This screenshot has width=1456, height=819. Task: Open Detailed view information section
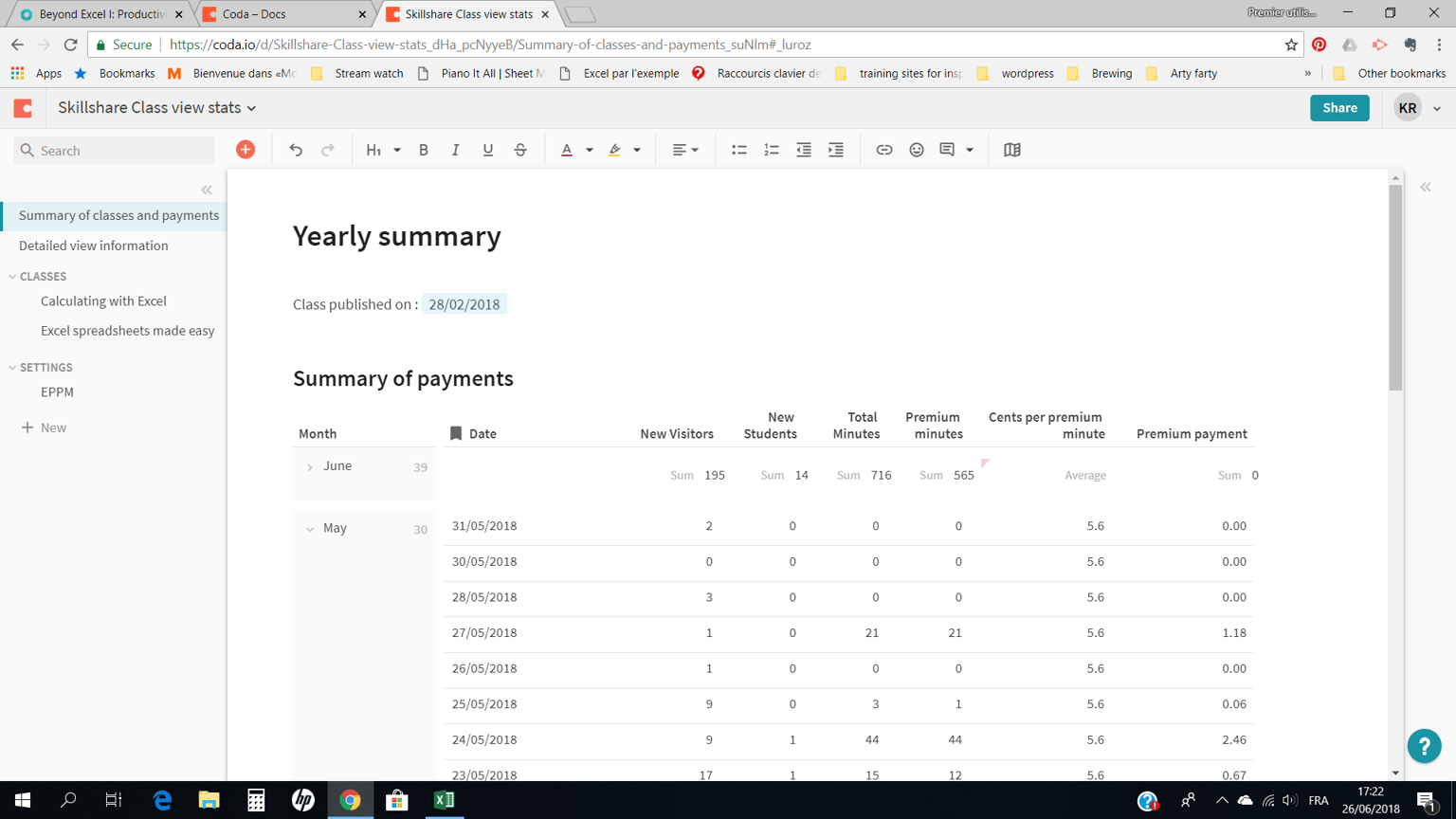tap(94, 246)
